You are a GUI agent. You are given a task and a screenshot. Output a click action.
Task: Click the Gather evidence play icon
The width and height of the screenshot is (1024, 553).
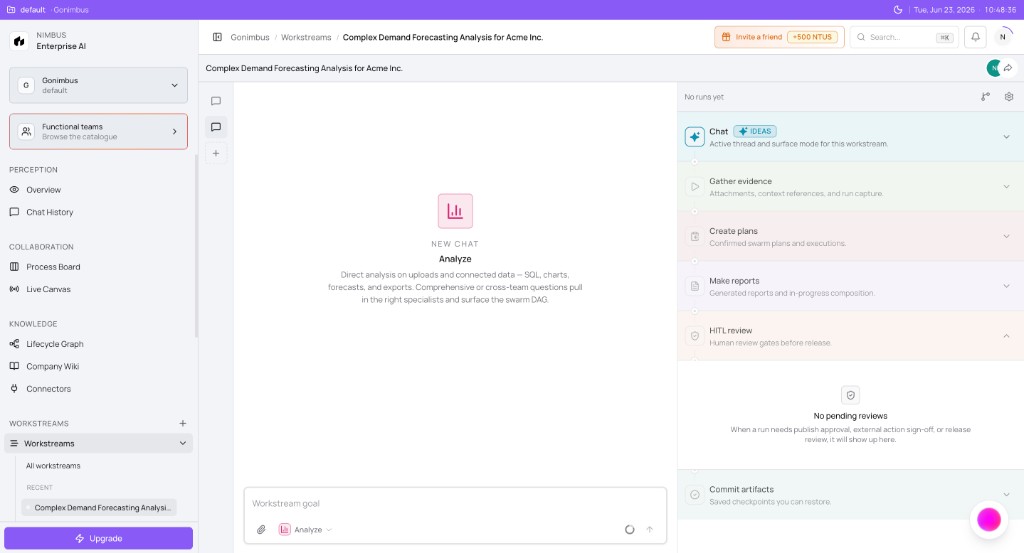tap(695, 187)
